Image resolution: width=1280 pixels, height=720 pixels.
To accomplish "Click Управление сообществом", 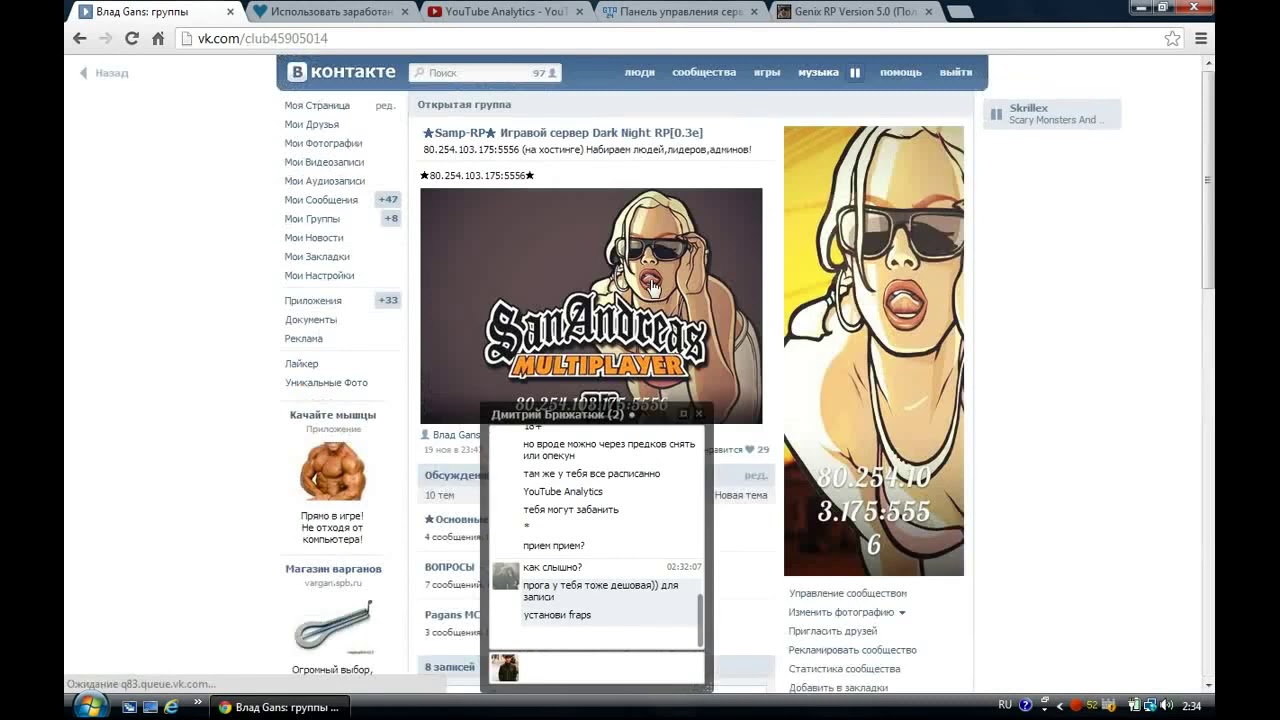I will [847, 593].
